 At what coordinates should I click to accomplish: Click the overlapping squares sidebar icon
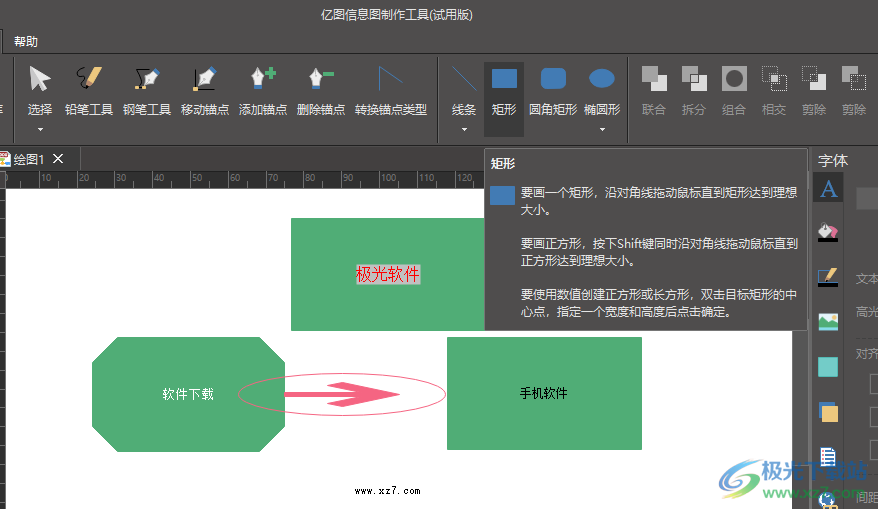click(828, 412)
